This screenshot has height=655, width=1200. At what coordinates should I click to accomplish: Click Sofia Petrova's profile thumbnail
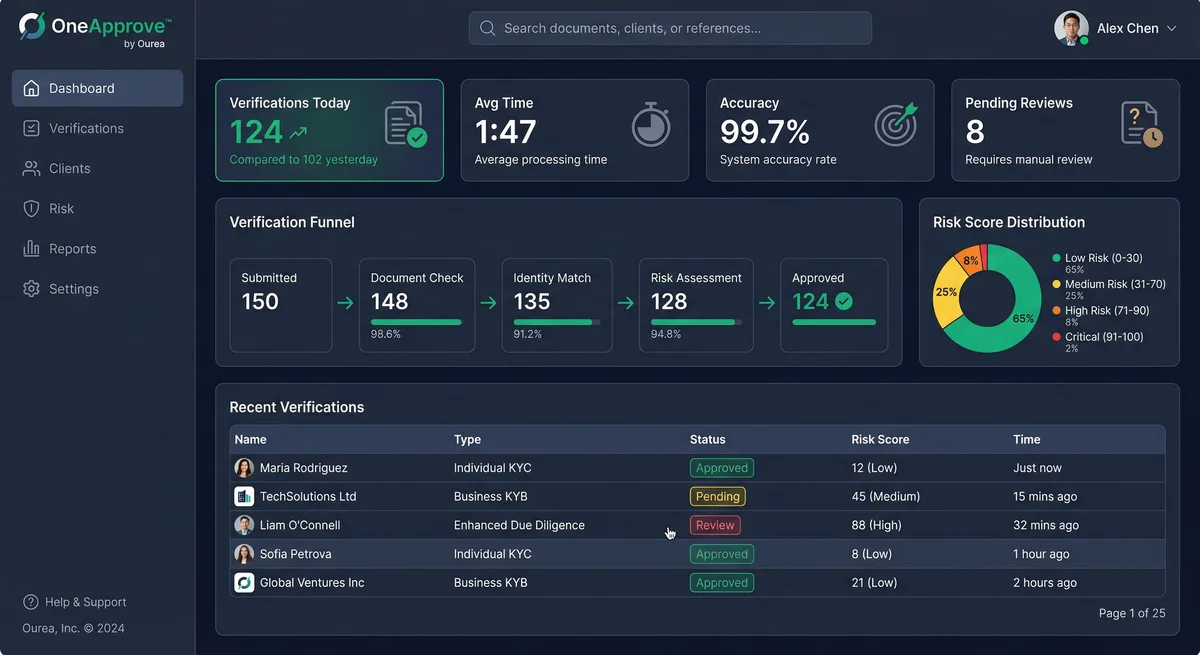pyautogui.click(x=244, y=553)
